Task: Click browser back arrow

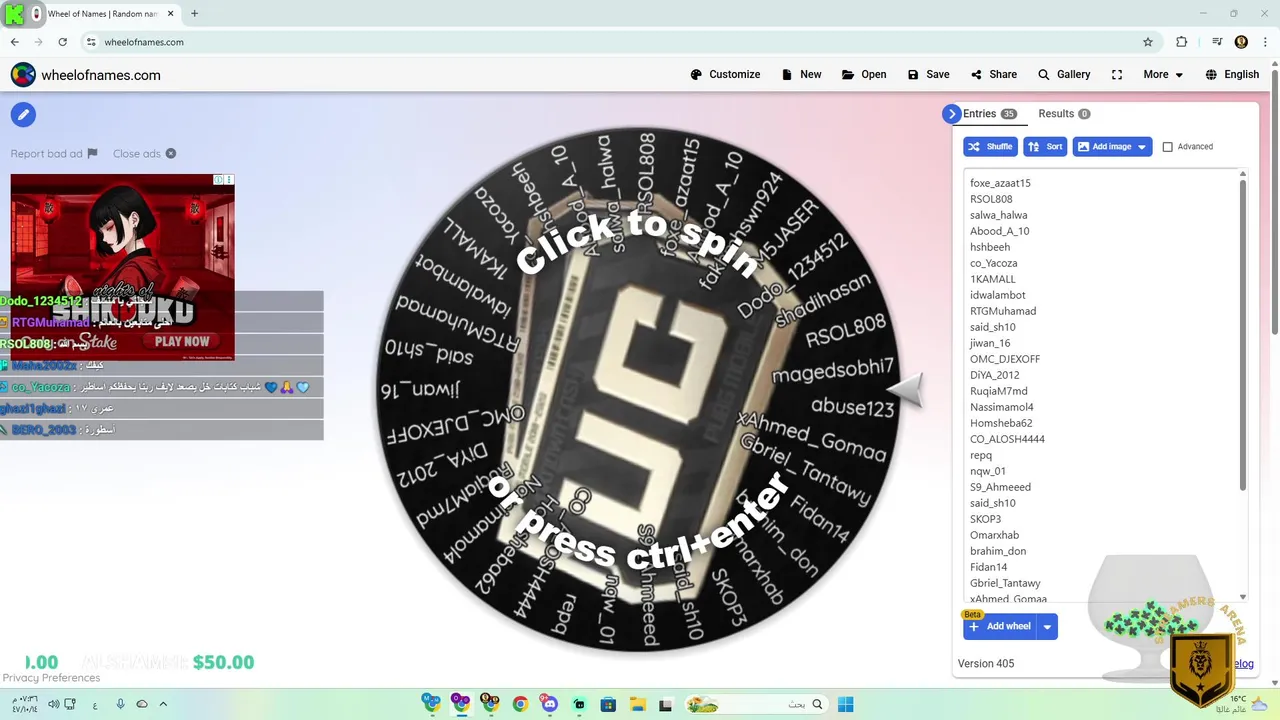Action: coord(14,42)
